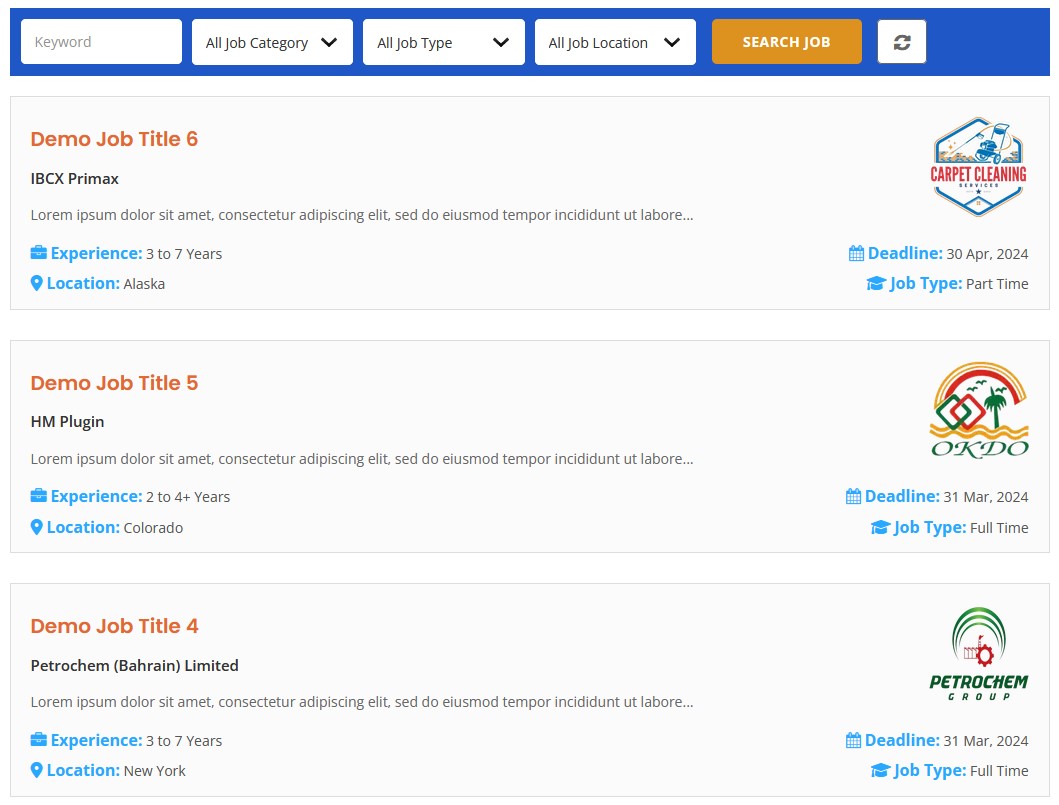
Task: Open the All Job Category dropdown
Action: pyautogui.click(x=272, y=42)
